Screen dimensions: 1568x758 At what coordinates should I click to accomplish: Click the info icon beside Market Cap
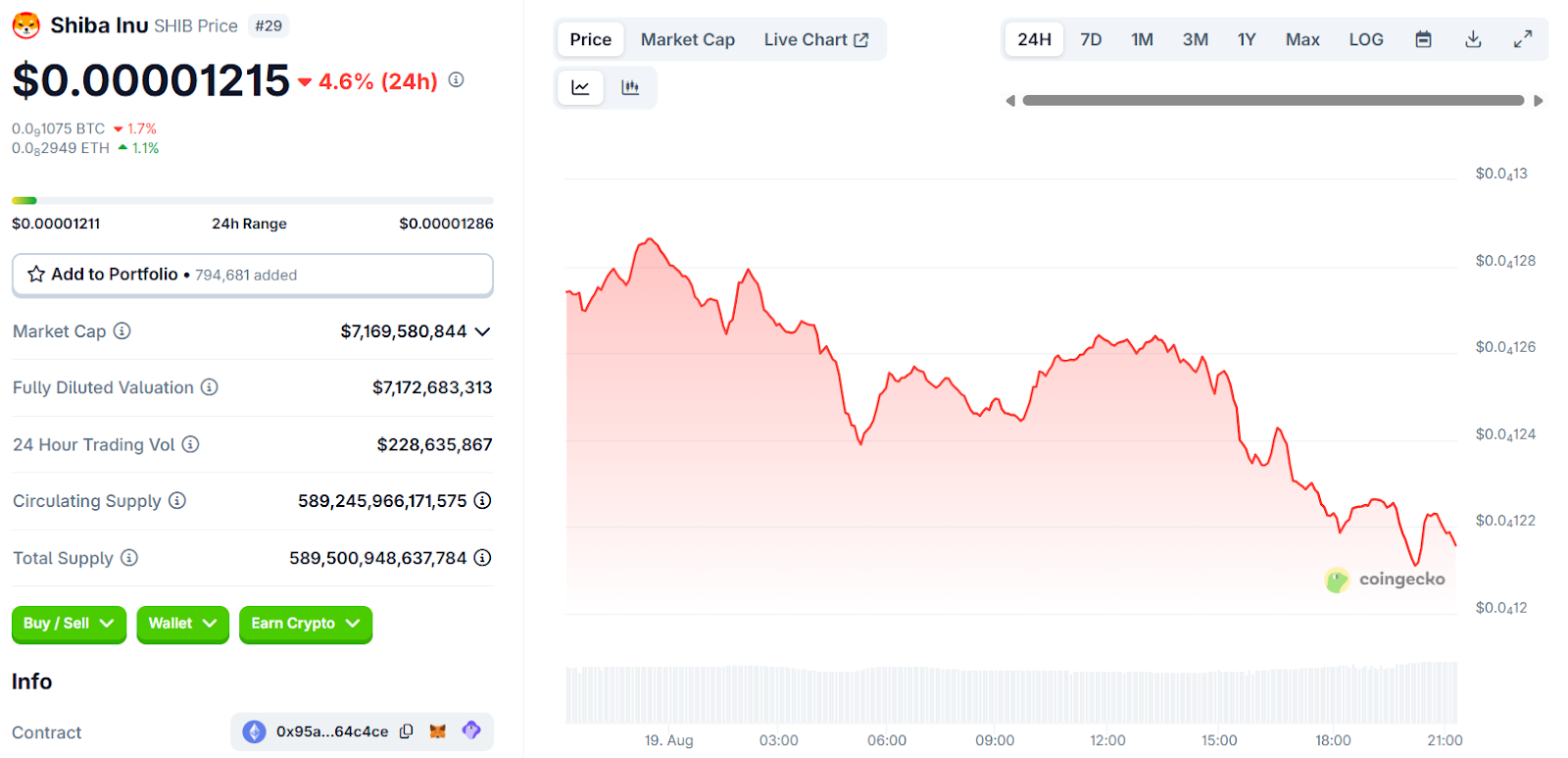122,331
